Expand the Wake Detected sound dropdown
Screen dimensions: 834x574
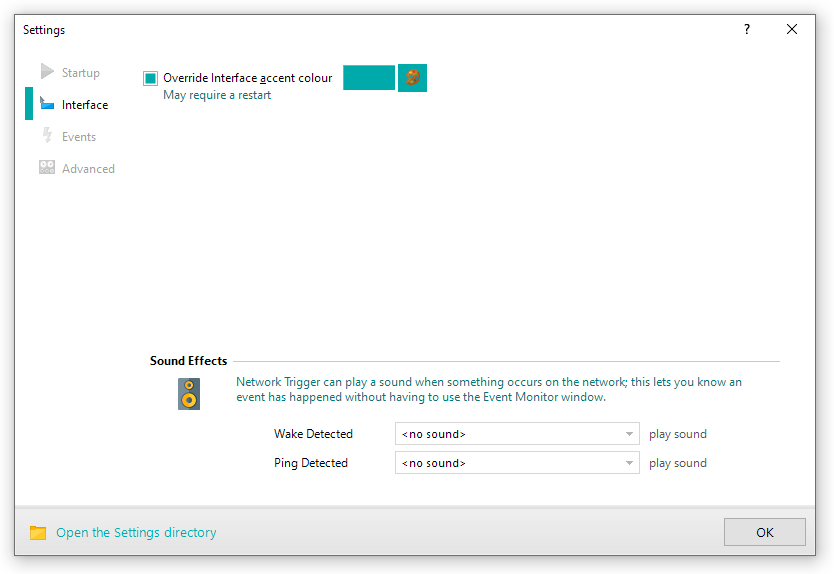[517, 434]
